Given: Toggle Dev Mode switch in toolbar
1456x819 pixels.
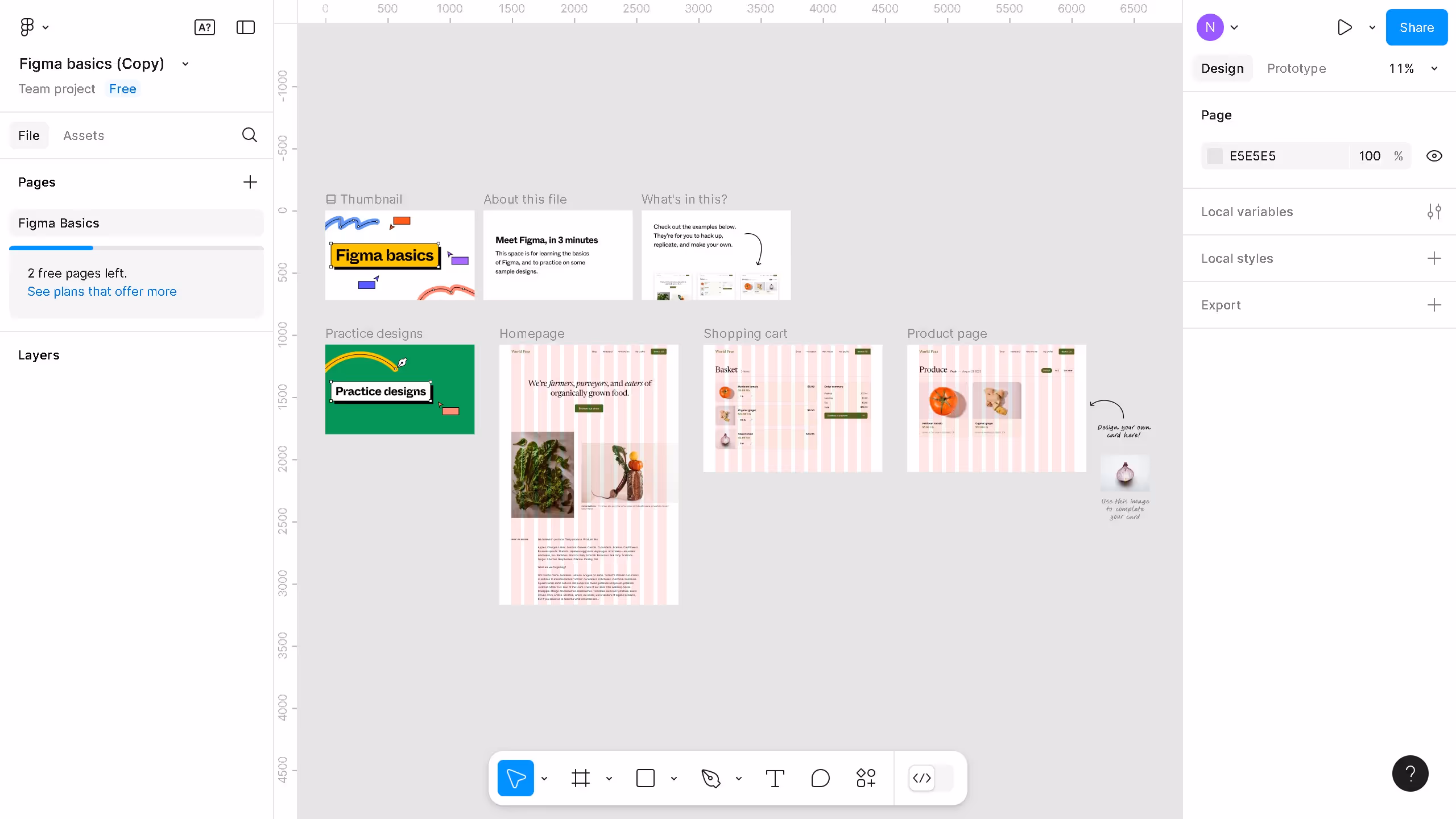Looking at the screenshot, I should pyautogui.click(x=932, y=778).
